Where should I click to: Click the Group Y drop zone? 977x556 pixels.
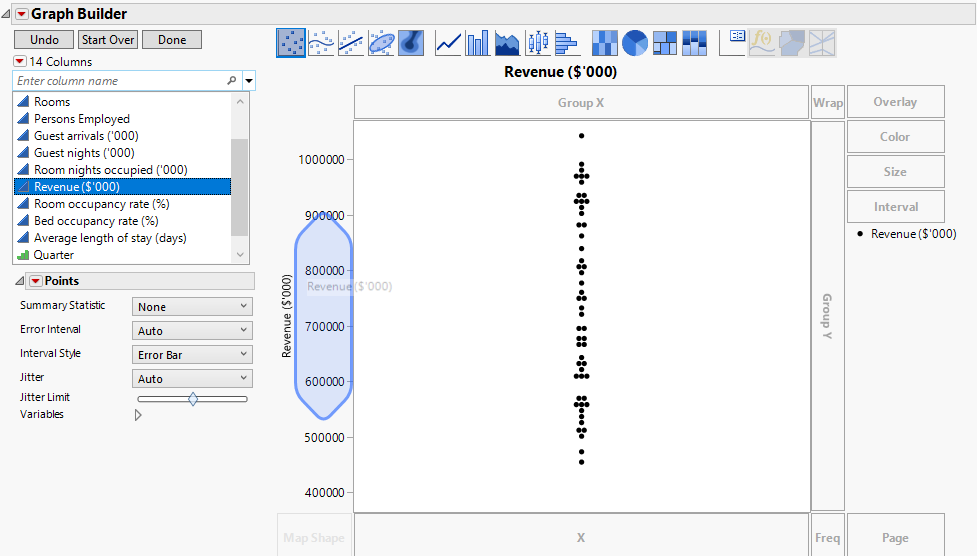click(x=827, y=316)
